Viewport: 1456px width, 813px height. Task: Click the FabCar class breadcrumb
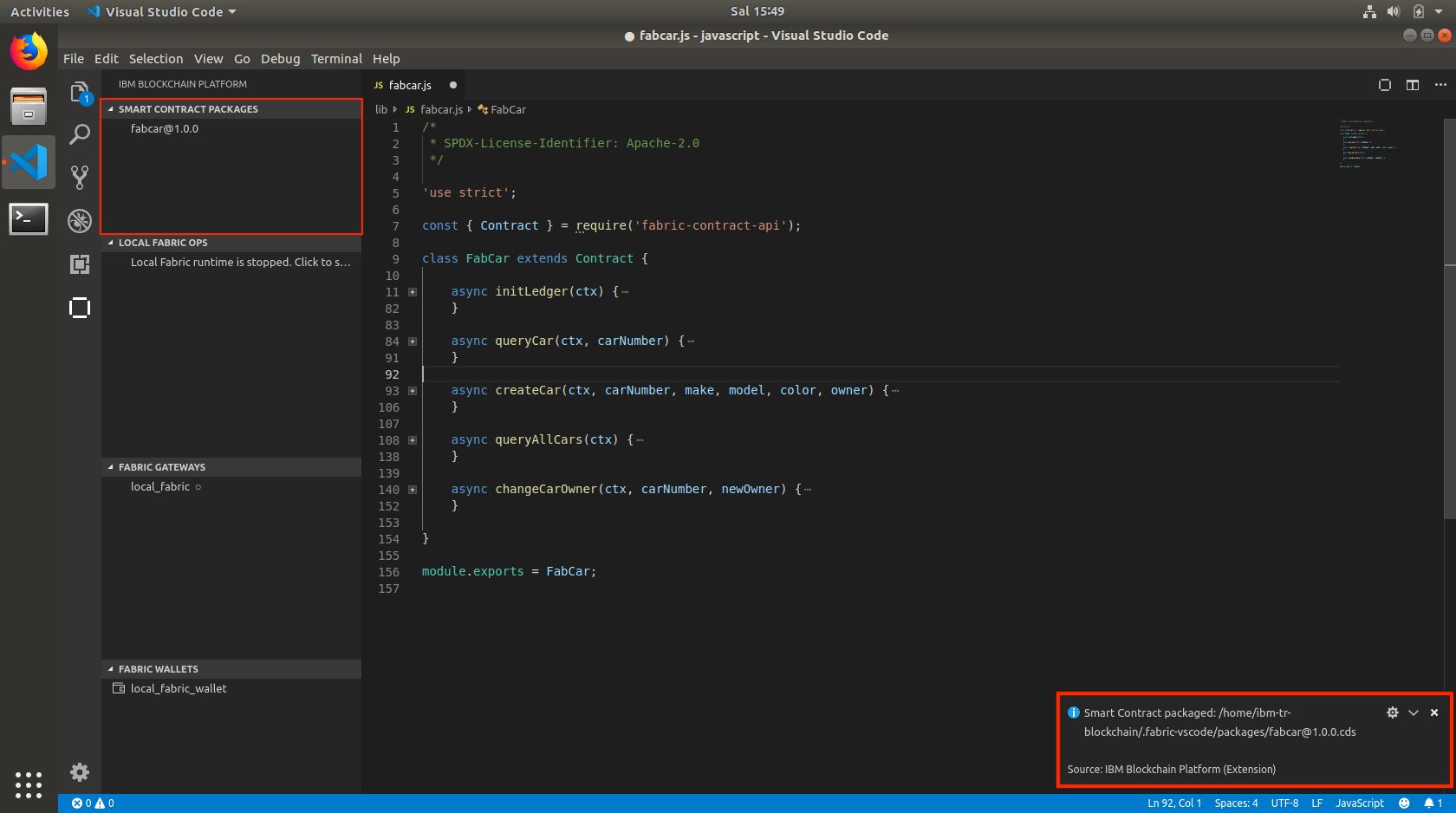click(502, 109)
